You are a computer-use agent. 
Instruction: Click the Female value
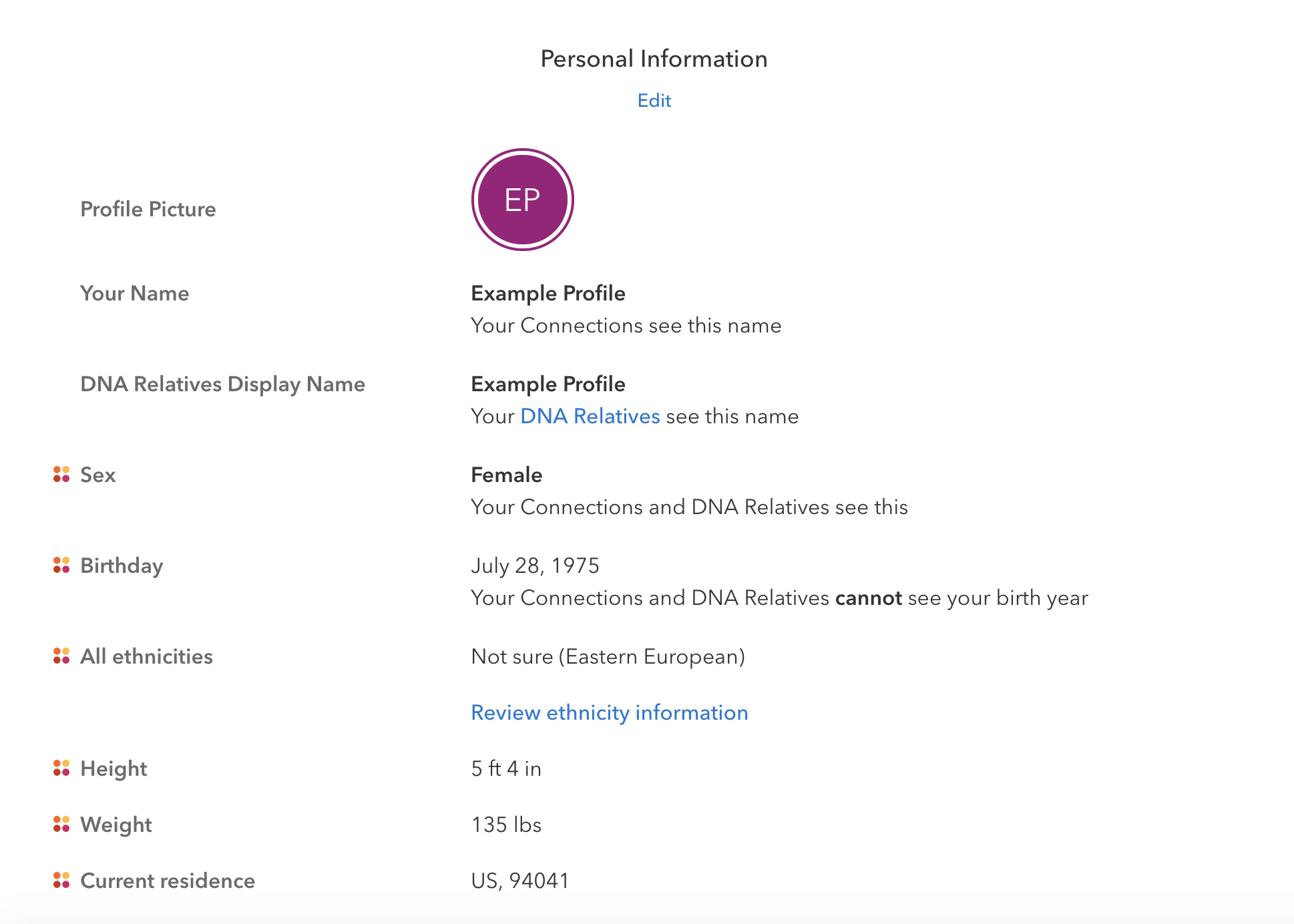(x=507, y=475)
